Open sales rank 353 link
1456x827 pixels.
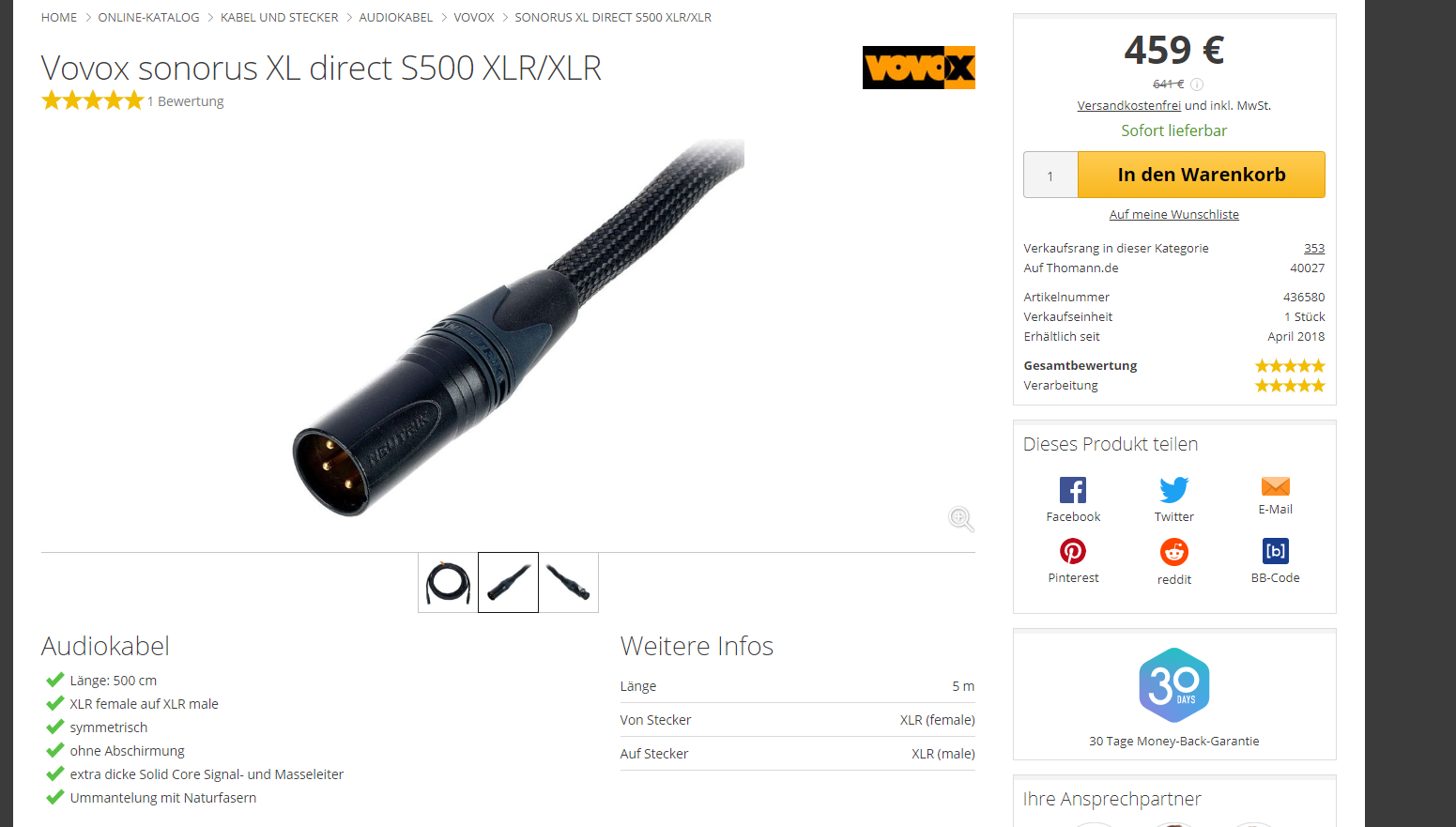point(1313,249)
